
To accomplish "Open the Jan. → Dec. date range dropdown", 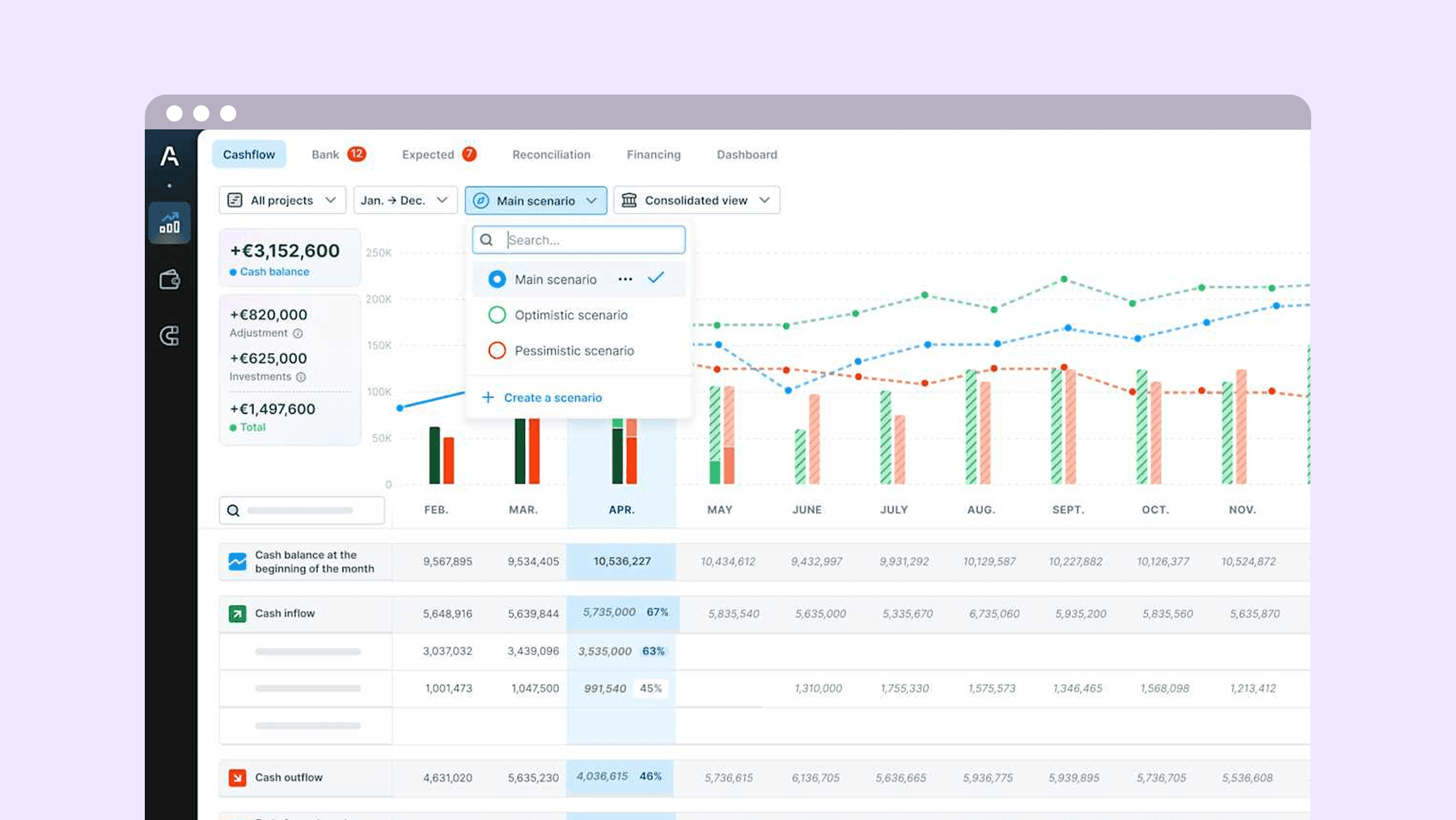I will coord(405,200).
